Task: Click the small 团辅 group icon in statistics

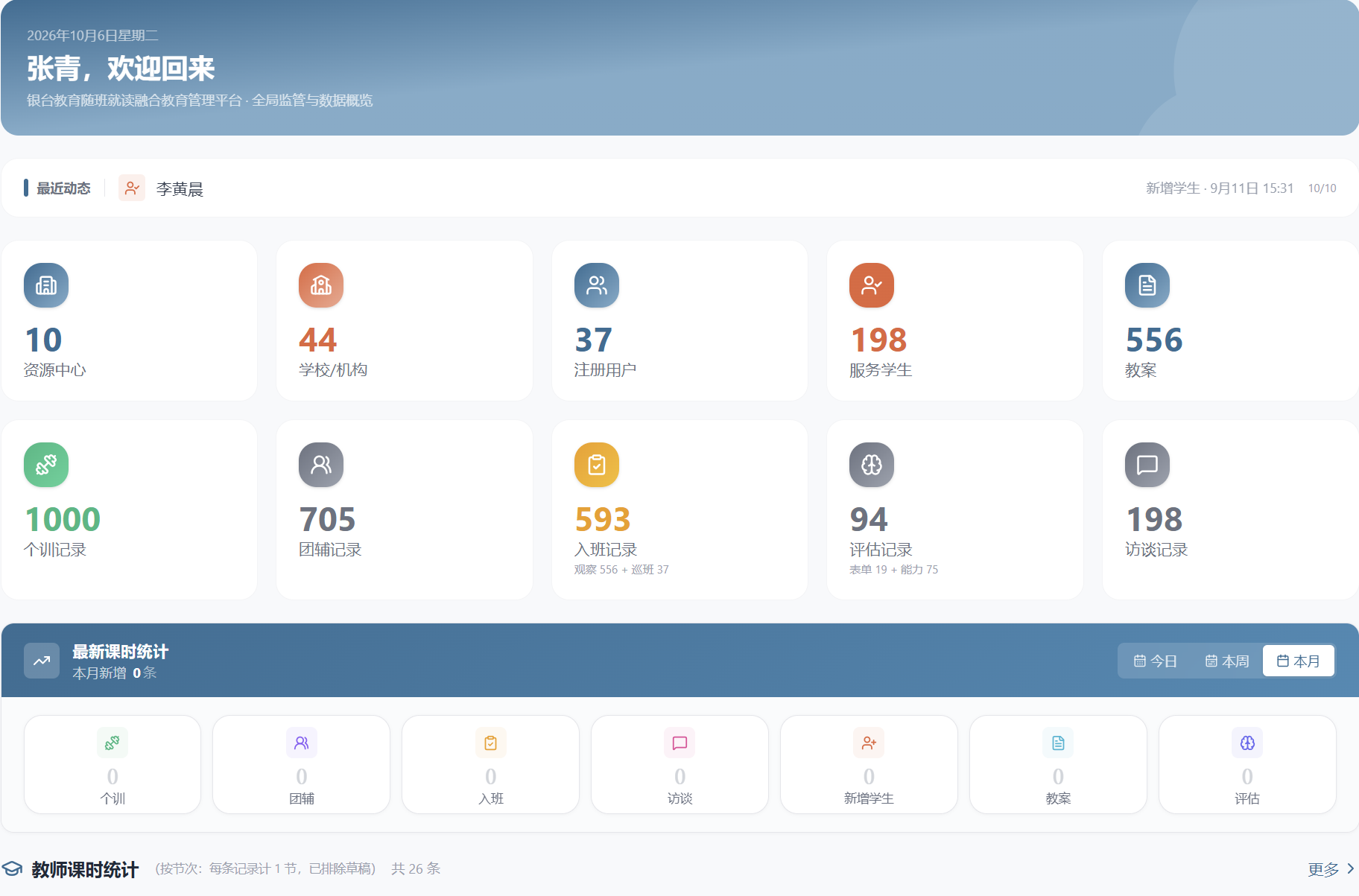Action: click(302, 743)
